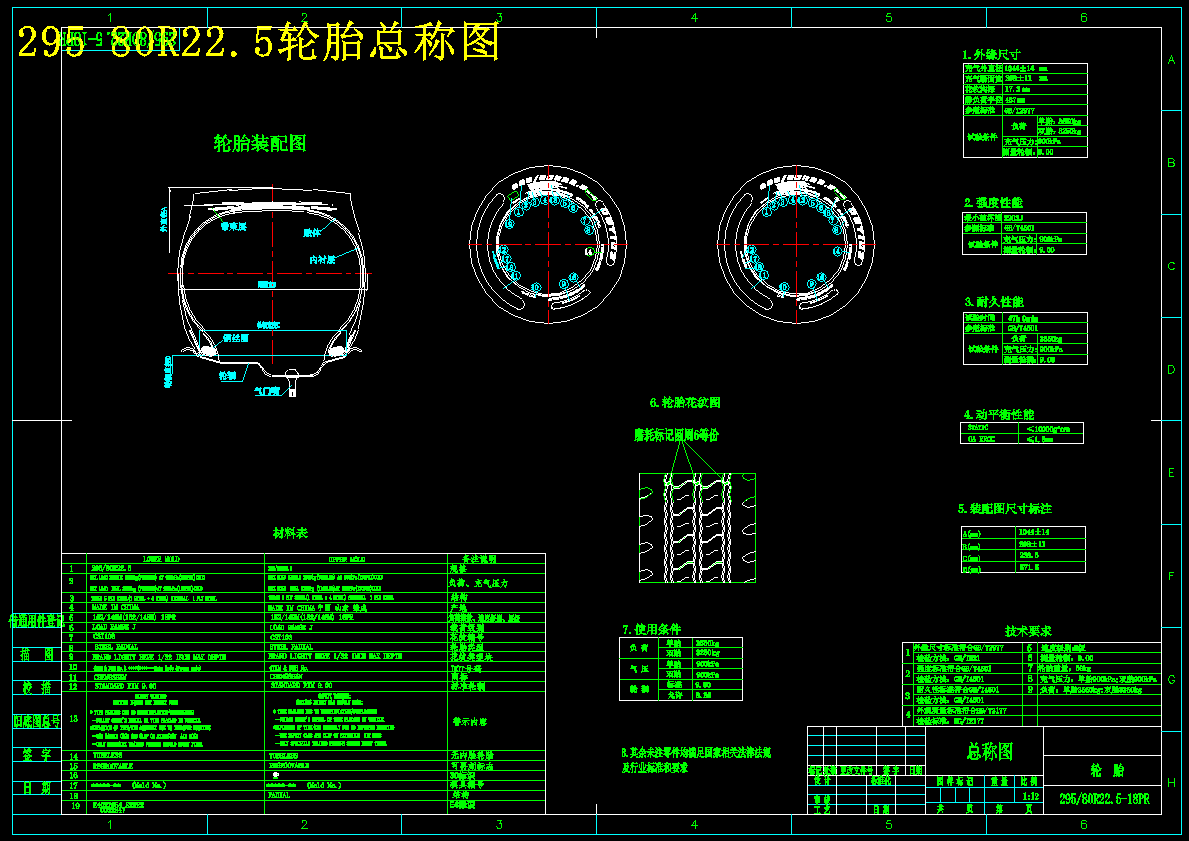Click the left tire sidewall view
The image size is (1189, 841).
(548, 244)
